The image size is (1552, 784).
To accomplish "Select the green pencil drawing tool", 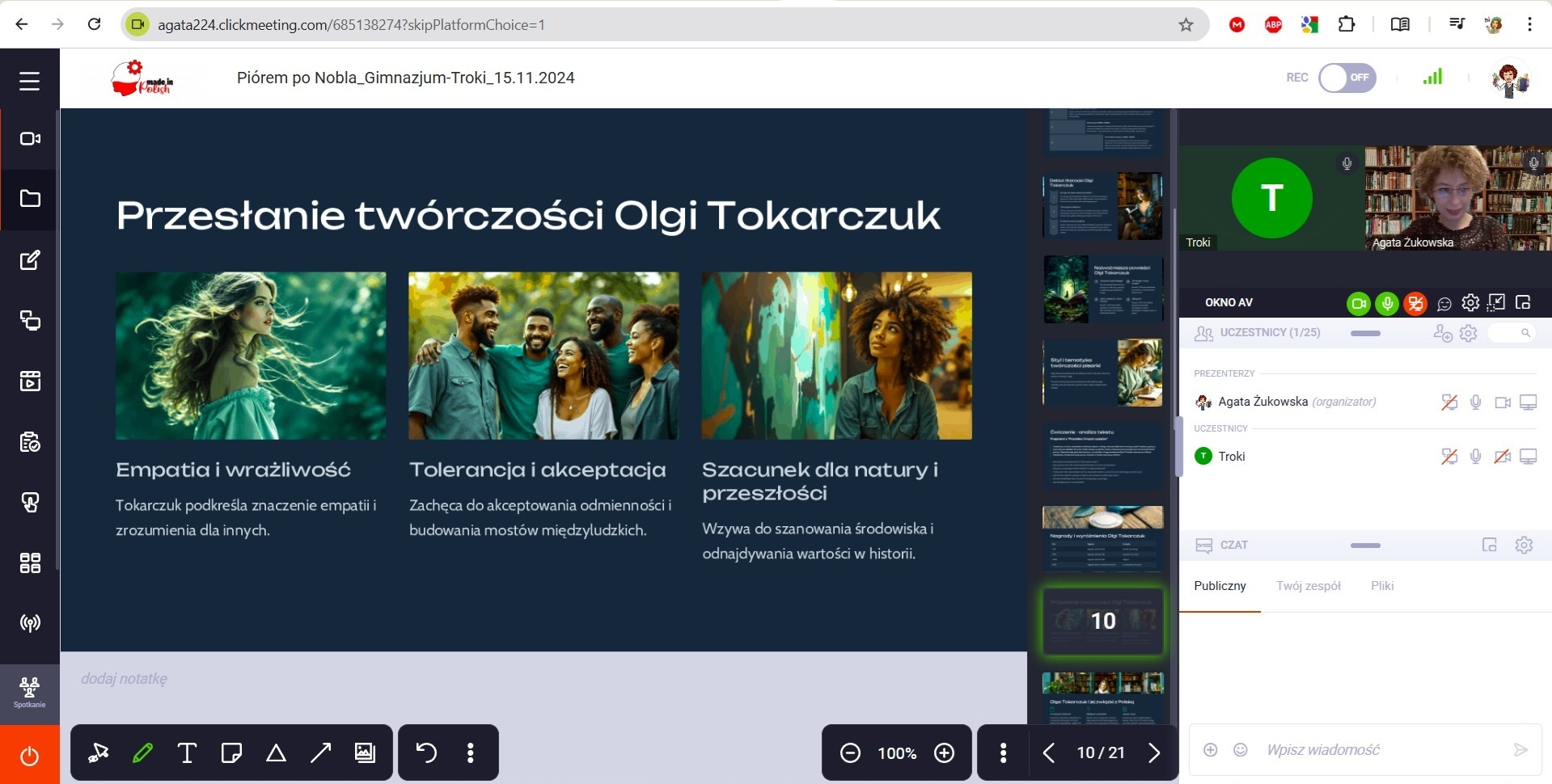I will point(142,753).
